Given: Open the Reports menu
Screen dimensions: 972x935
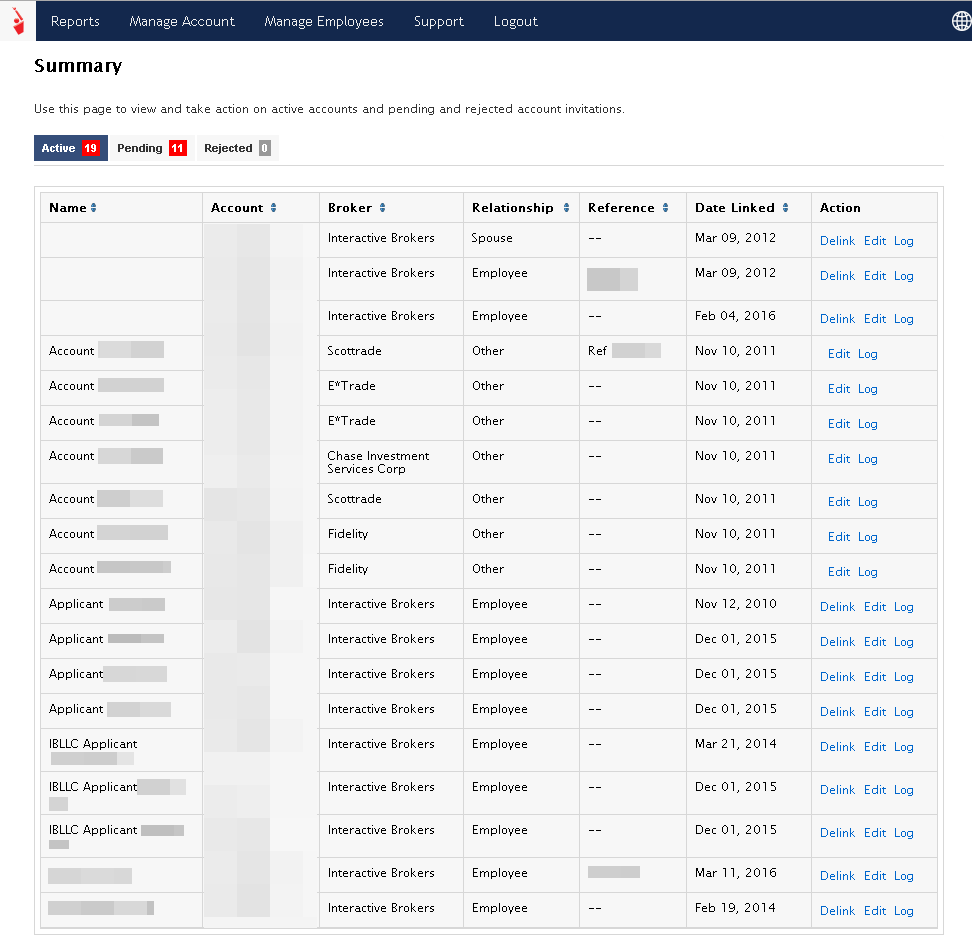Looking at the screenshot, I should (x=75, y=21).
